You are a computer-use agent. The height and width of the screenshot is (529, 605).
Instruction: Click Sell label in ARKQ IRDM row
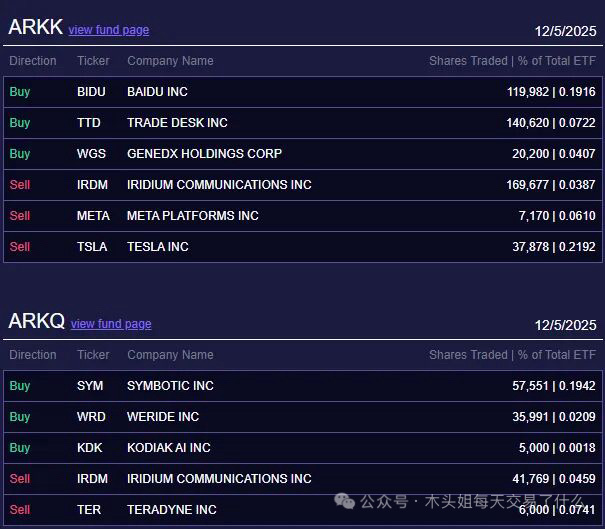click(x=20, y=479)
